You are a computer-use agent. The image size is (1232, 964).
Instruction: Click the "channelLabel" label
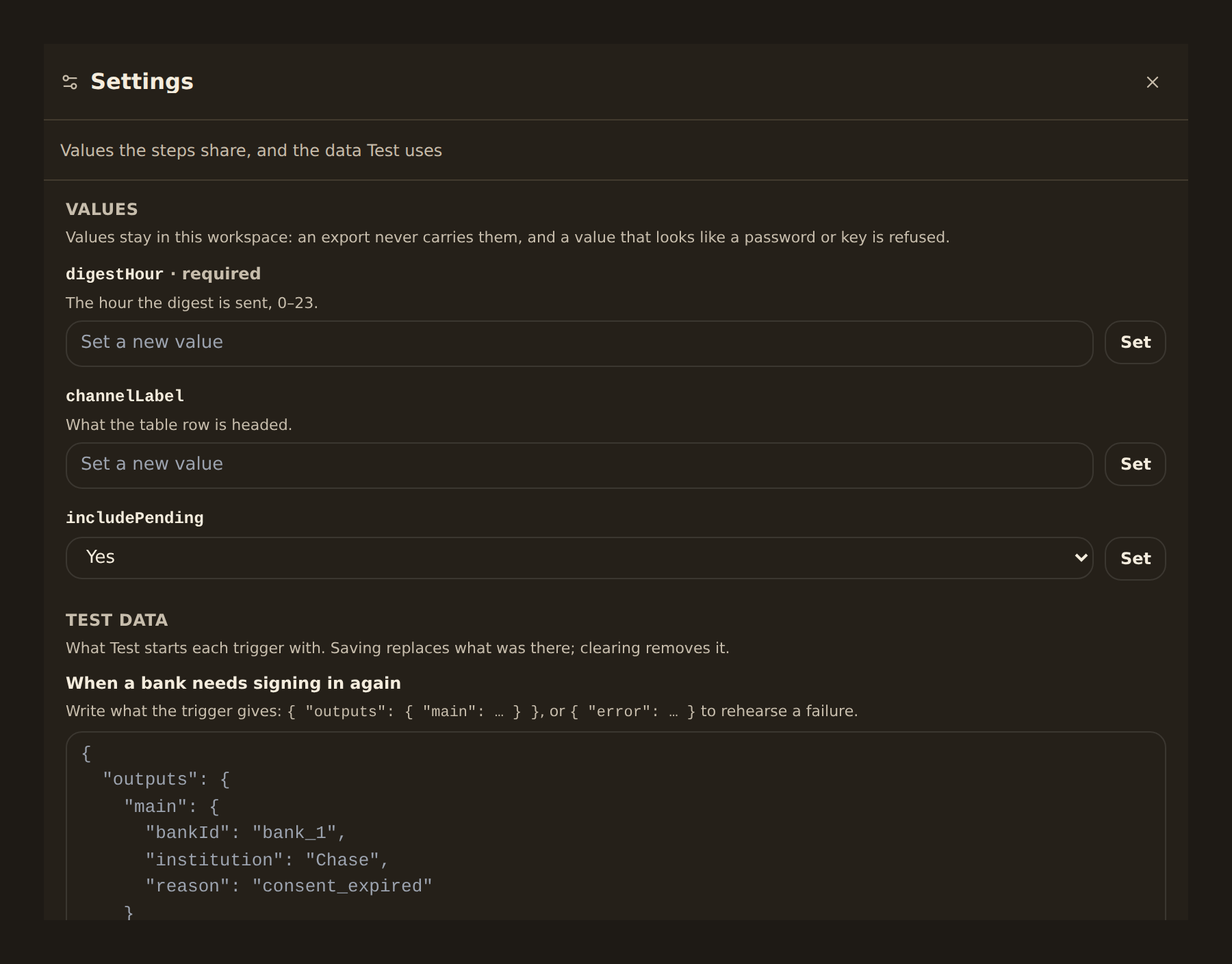coord(125,396)
